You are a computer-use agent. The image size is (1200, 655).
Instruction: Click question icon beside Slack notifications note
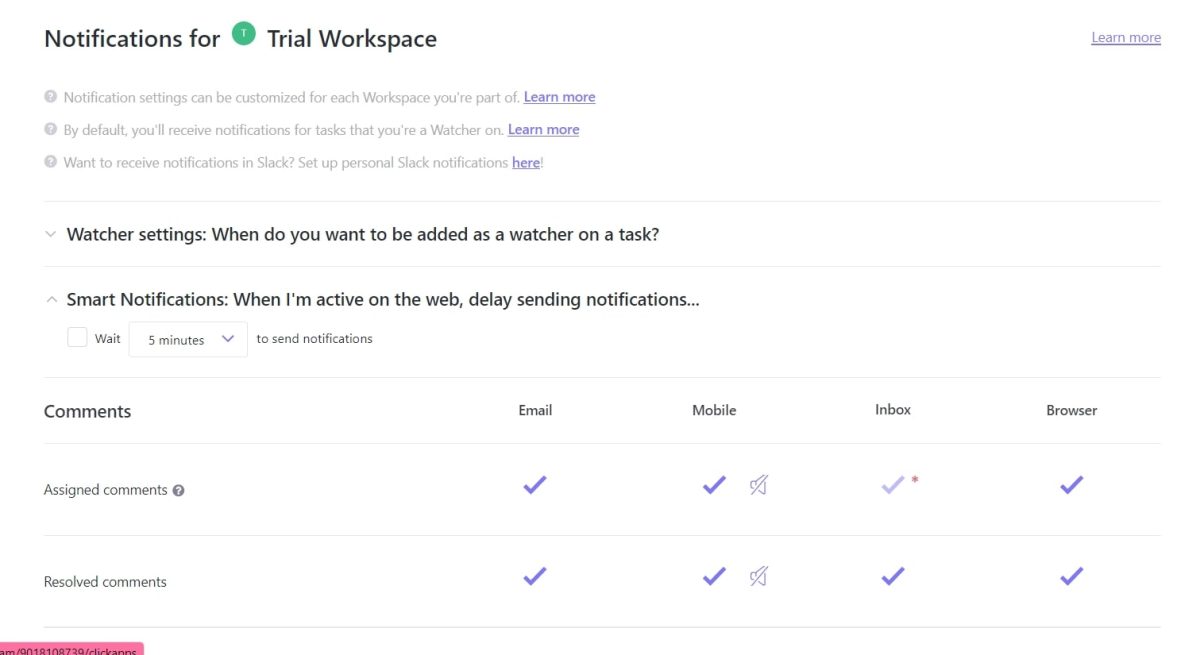tap(50, 162)
